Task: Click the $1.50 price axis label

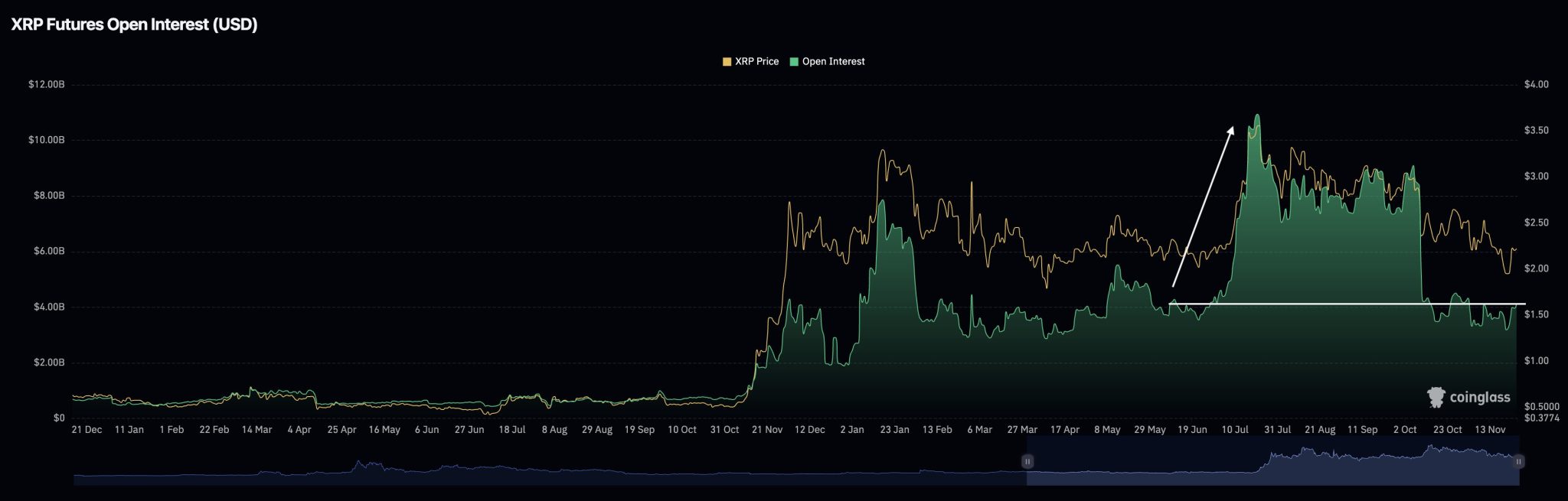Action: tap(1537, 314)
